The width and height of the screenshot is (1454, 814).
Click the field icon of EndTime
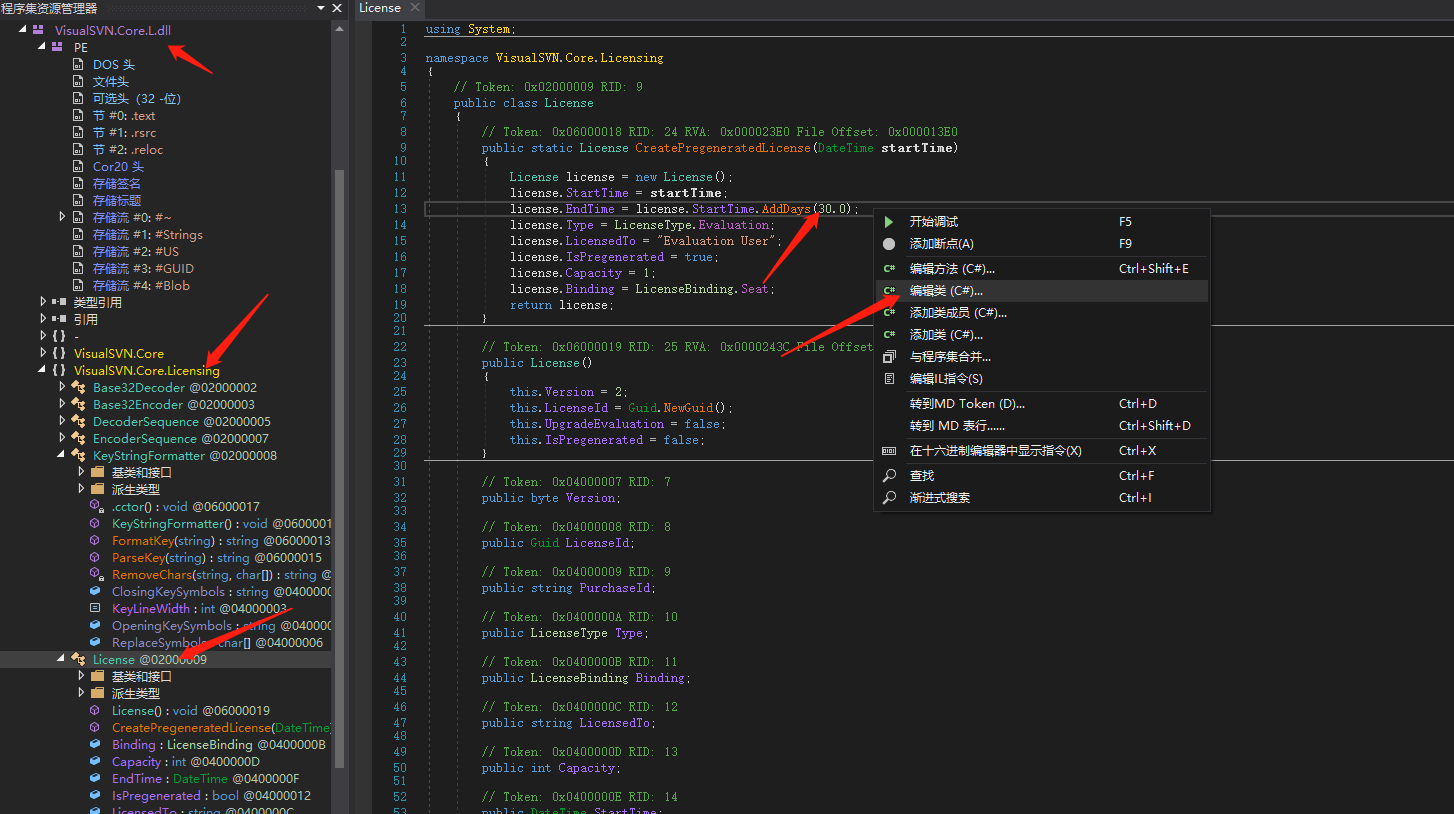pos(96,779)
